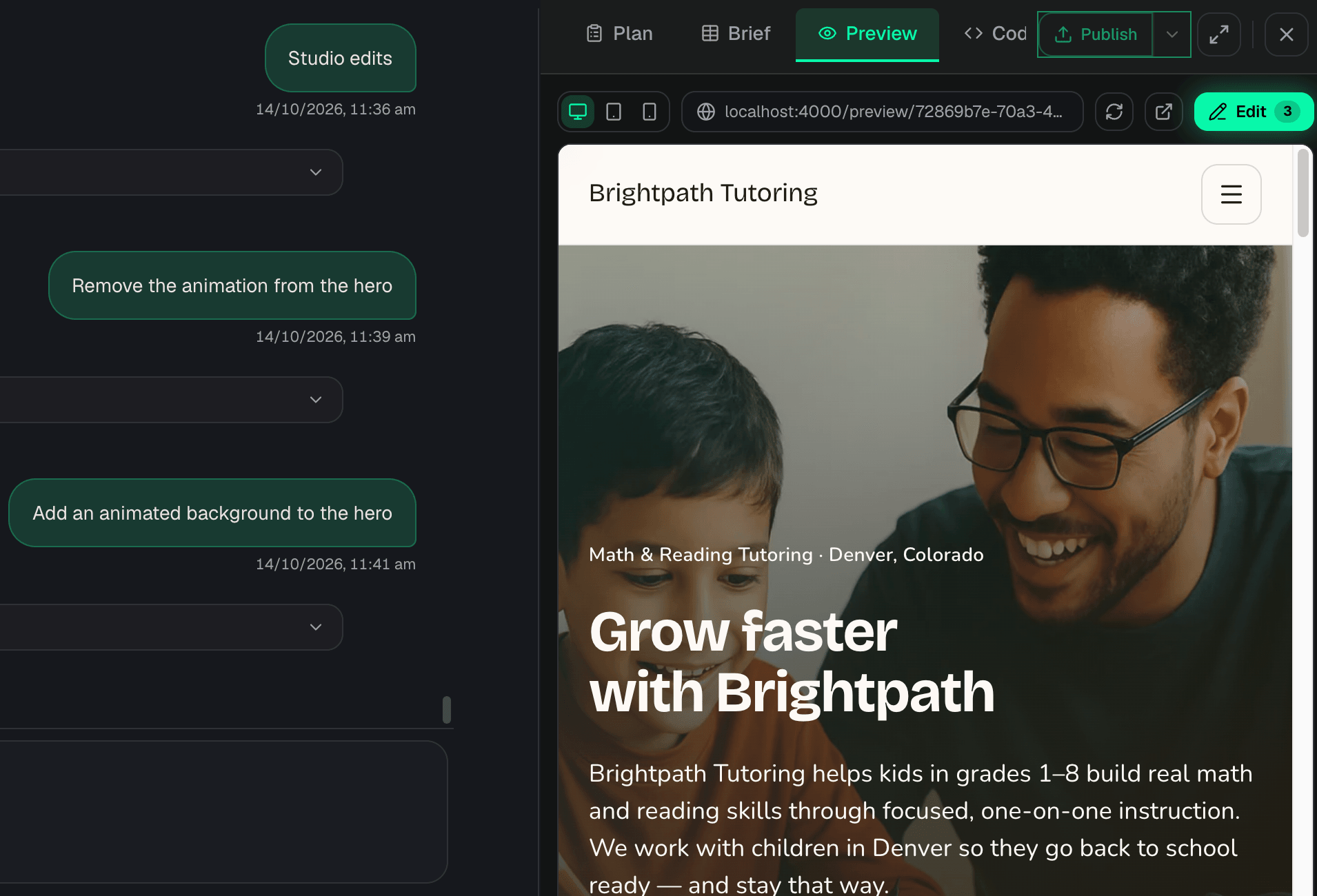This screenshot has width=1317, height=896.
Task: Click the Edit button with badge 3
Action: tap(1254, 112)
